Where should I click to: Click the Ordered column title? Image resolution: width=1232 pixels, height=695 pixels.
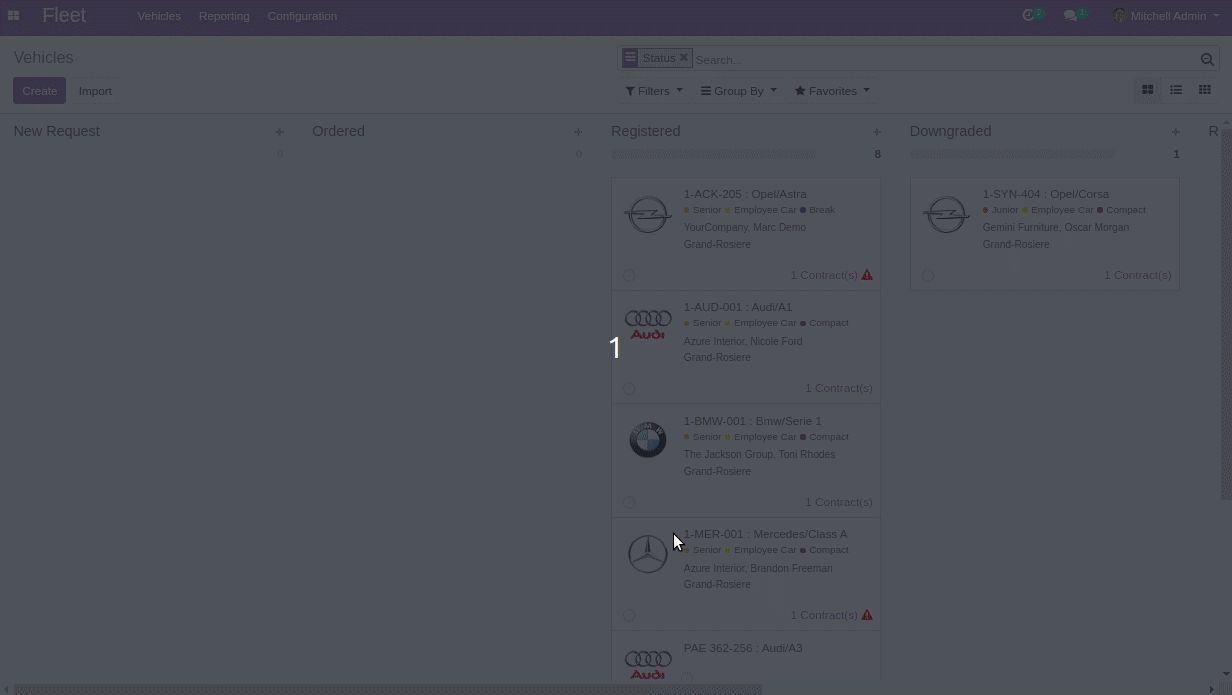(338, 131)
